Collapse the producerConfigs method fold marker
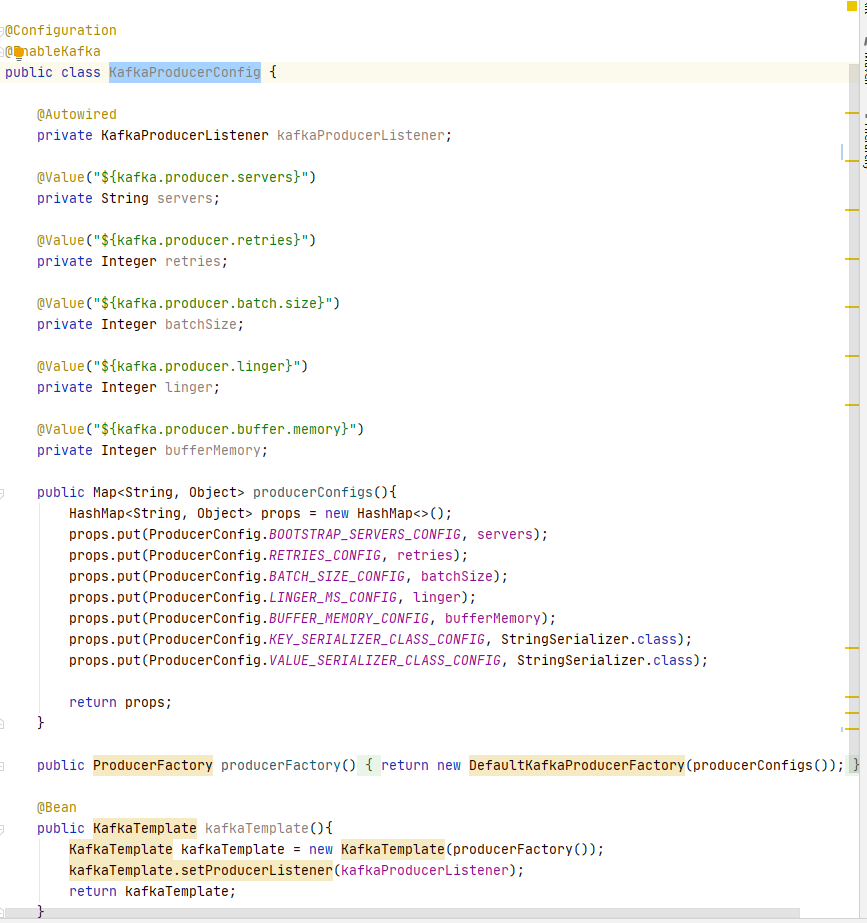The width and height of the screenshot is (867, 923). [3, 492]
